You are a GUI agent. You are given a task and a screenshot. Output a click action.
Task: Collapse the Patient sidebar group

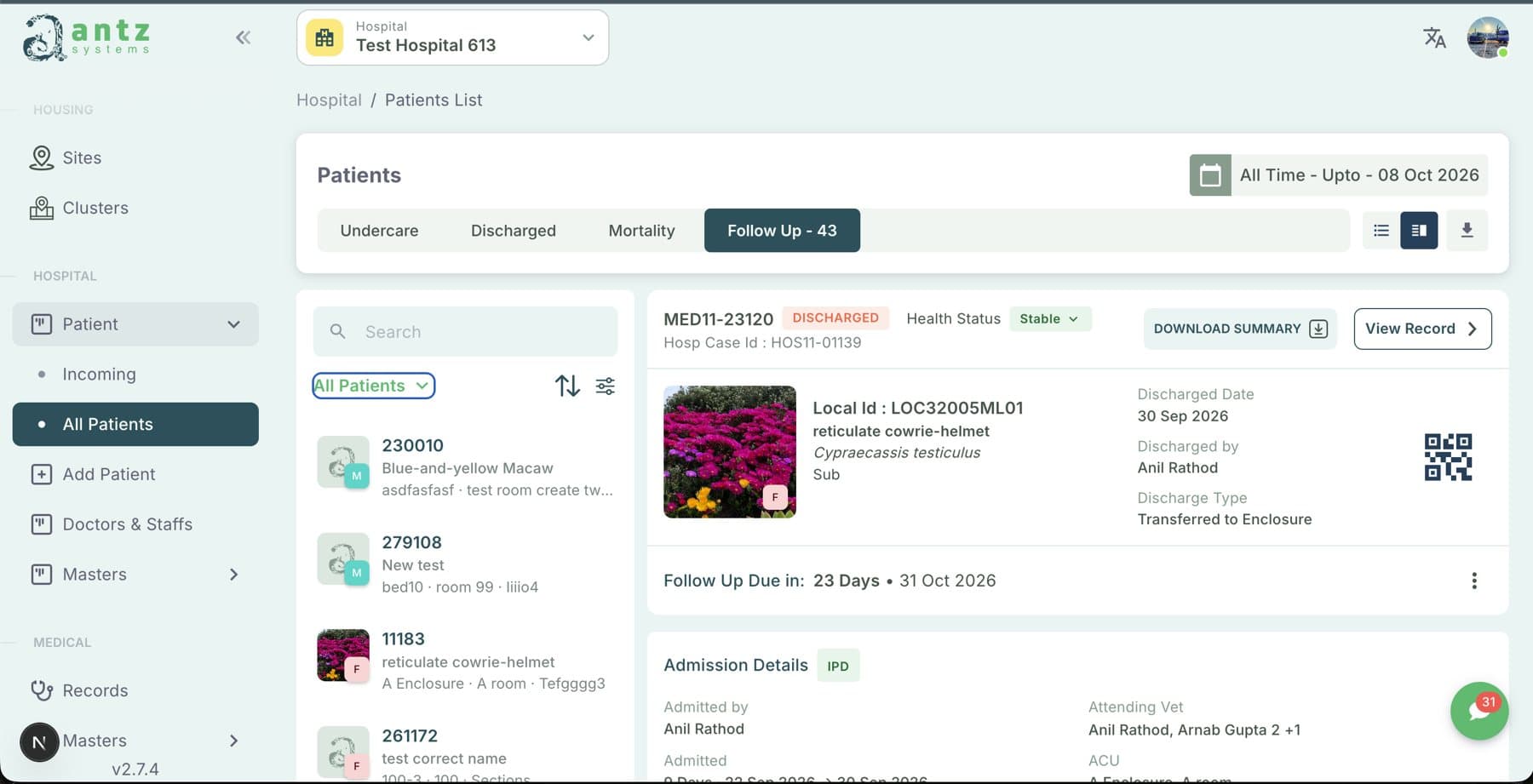(135, 324)
